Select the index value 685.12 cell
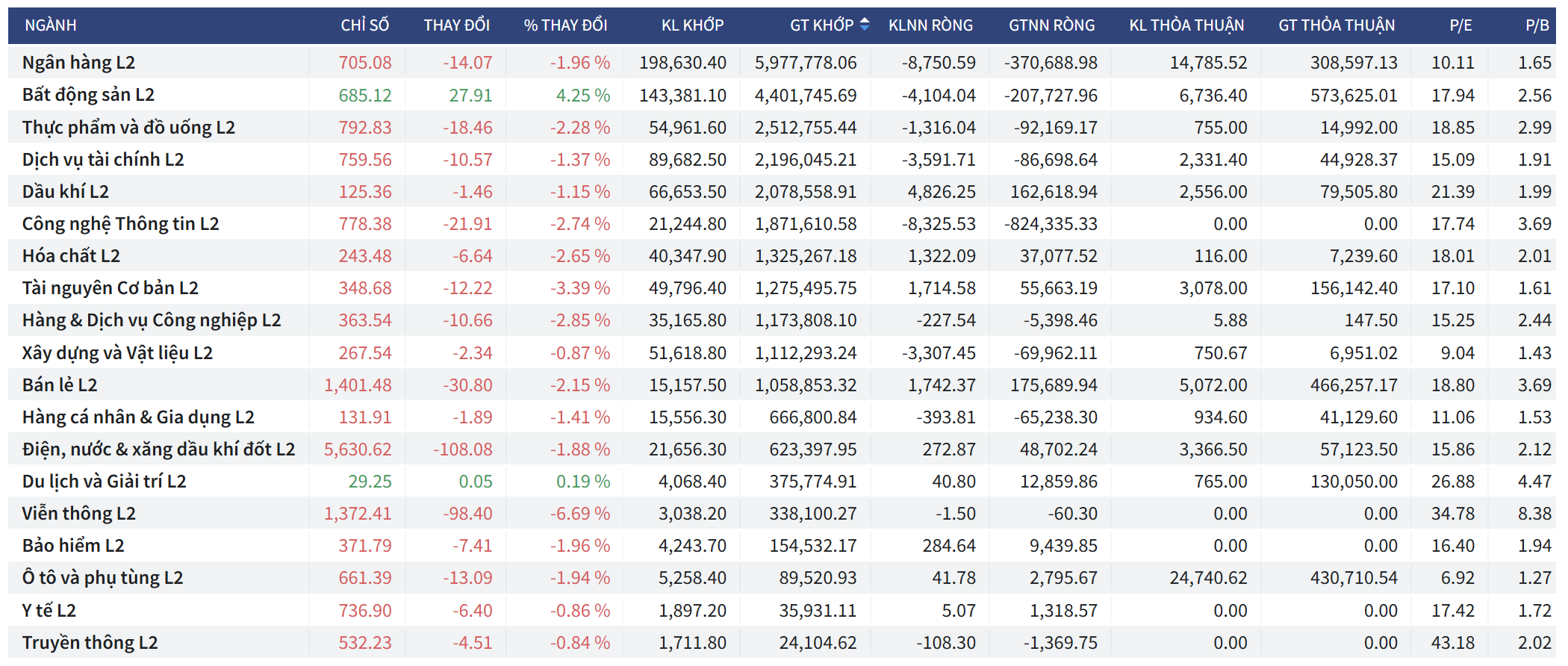The width and height of the screenshot is (1568, 666). 364,96
